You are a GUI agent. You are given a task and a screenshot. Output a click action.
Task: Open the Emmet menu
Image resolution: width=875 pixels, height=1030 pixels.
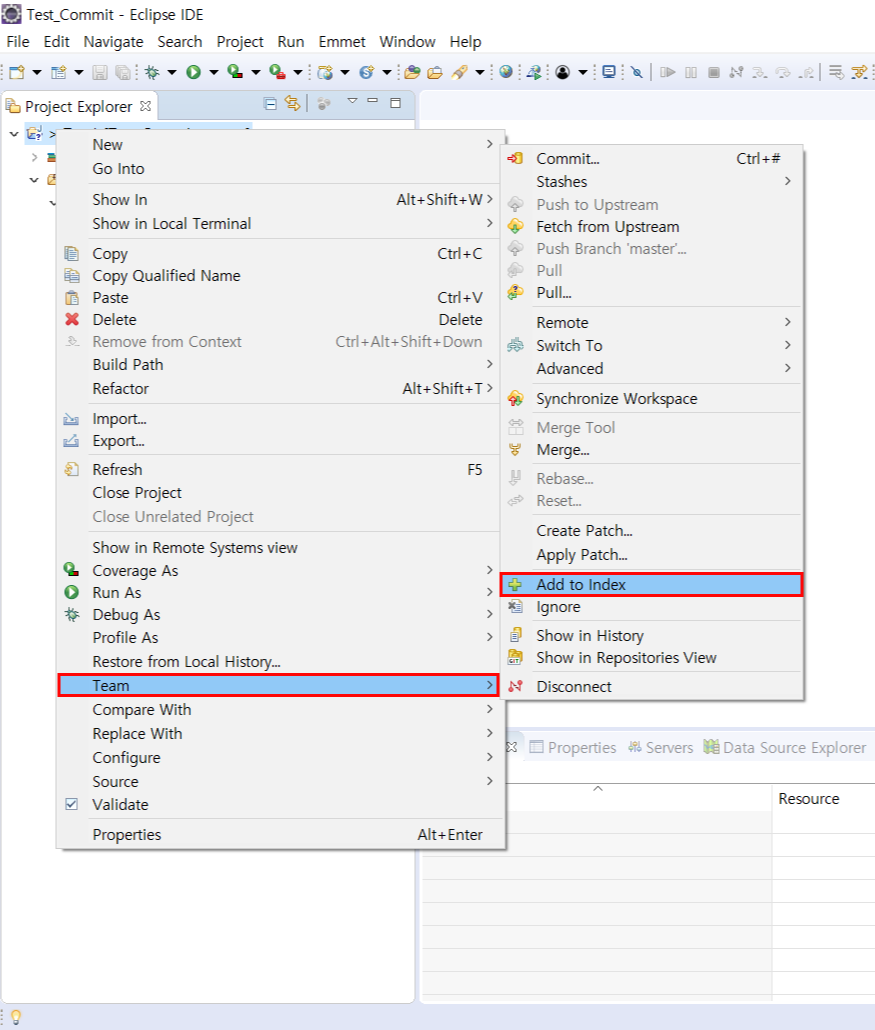[342, 41]
